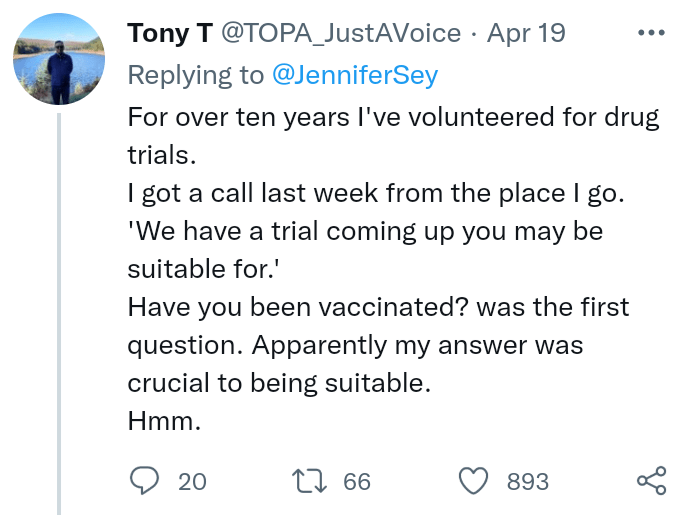Click the reply speech bubble icon
681x515 pixels.
[145, 481]
